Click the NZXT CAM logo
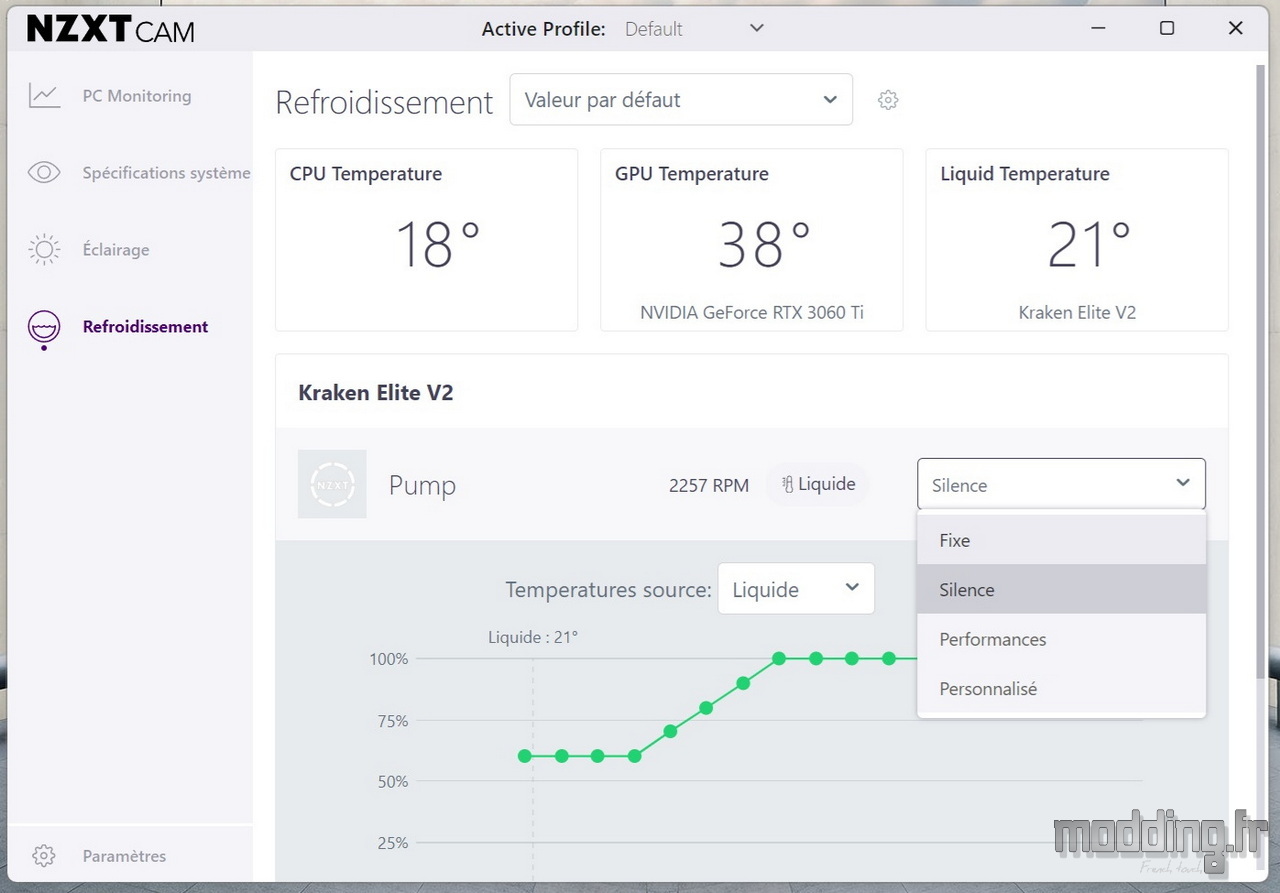Viewport: 1280px width, 893px height. pyautogui.click(x=110, y=29)
